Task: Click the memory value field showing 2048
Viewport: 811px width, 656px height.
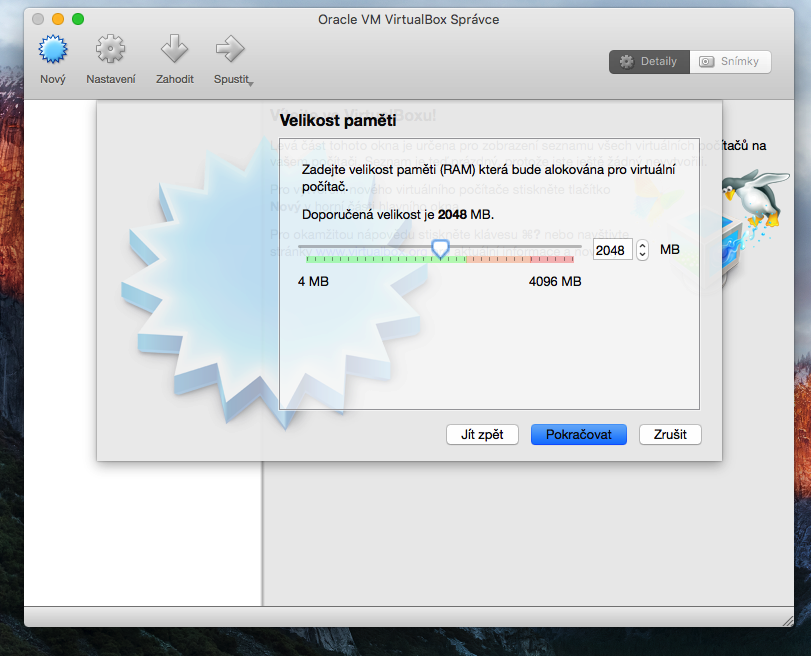Action: (x=611, y=250)
